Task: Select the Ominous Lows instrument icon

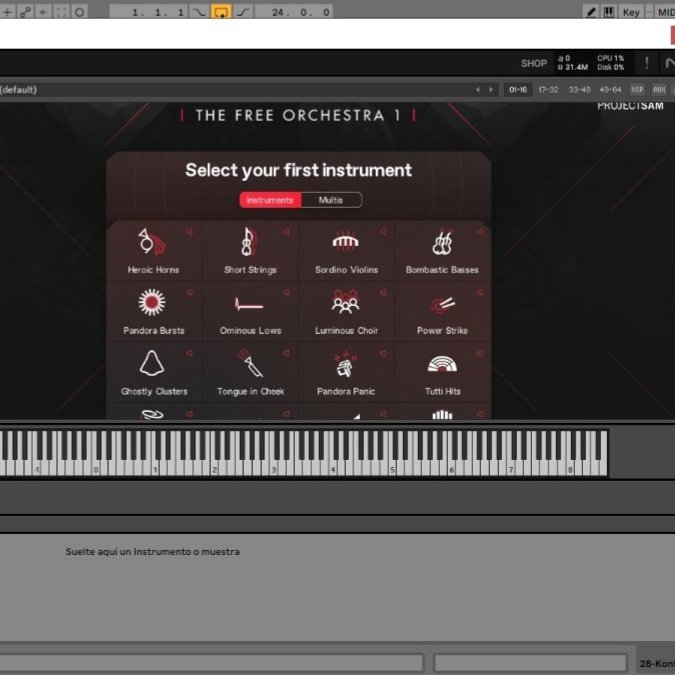Action: pos(249,304)
